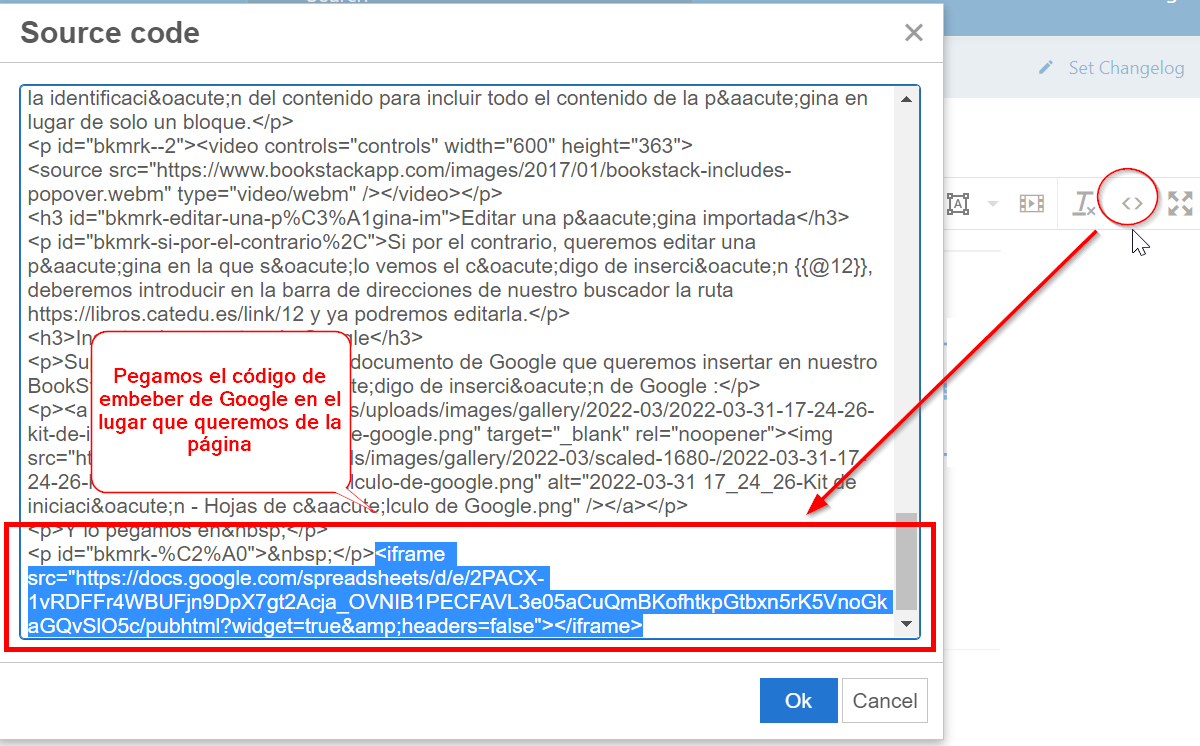The image size is (1200, 746).
Task: Confirm the source code with Ok
Action: coord(798,701)
